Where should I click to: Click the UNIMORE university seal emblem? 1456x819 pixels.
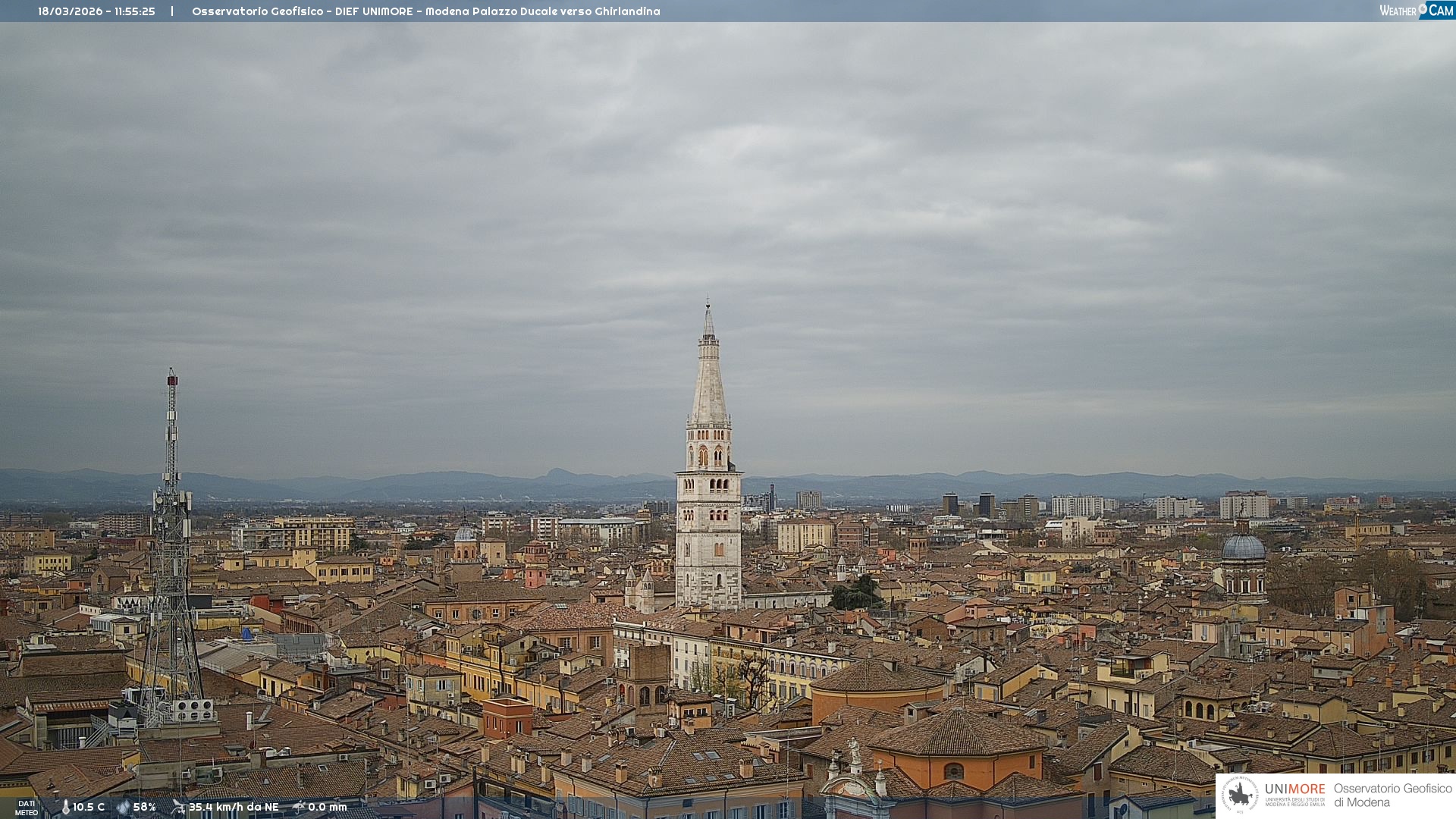click(1240, 795)
